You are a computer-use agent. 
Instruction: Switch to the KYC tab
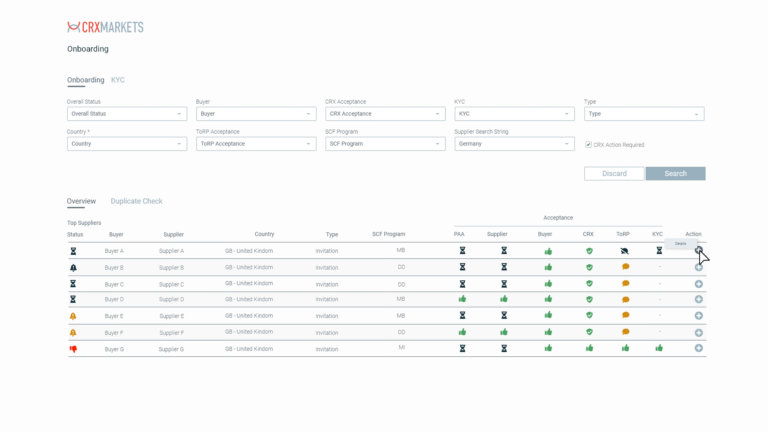pyautogui.click(x=118, y=80)
